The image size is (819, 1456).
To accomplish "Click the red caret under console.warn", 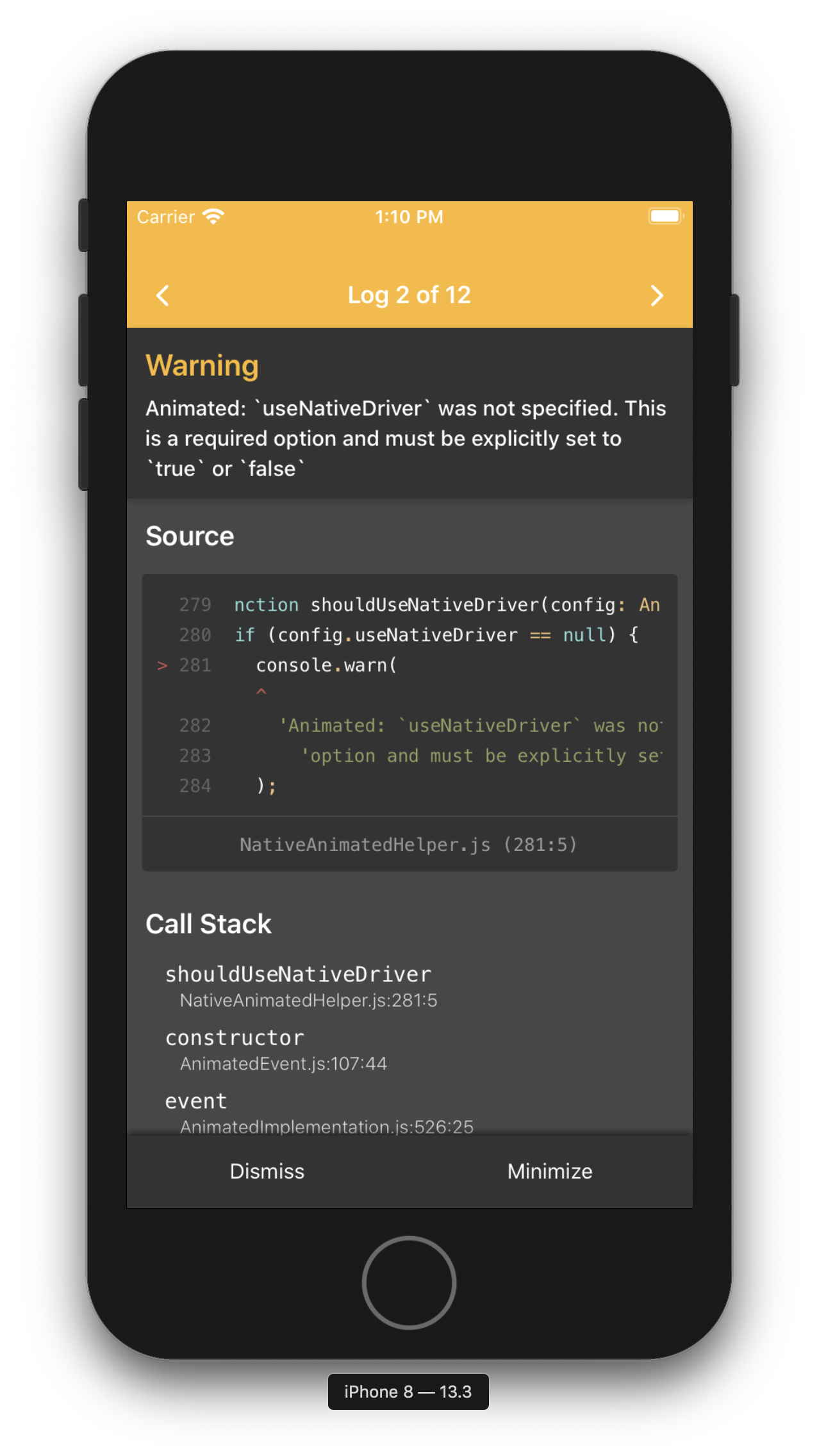I will [261, 691].
